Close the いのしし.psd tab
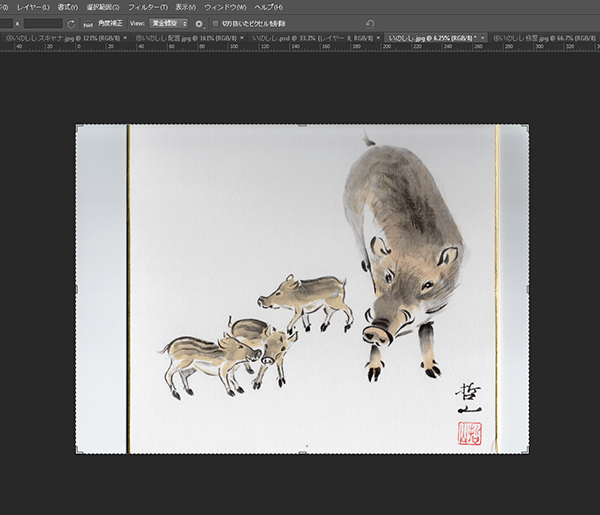The image size is (600, 515). click(x=378, y=38)
